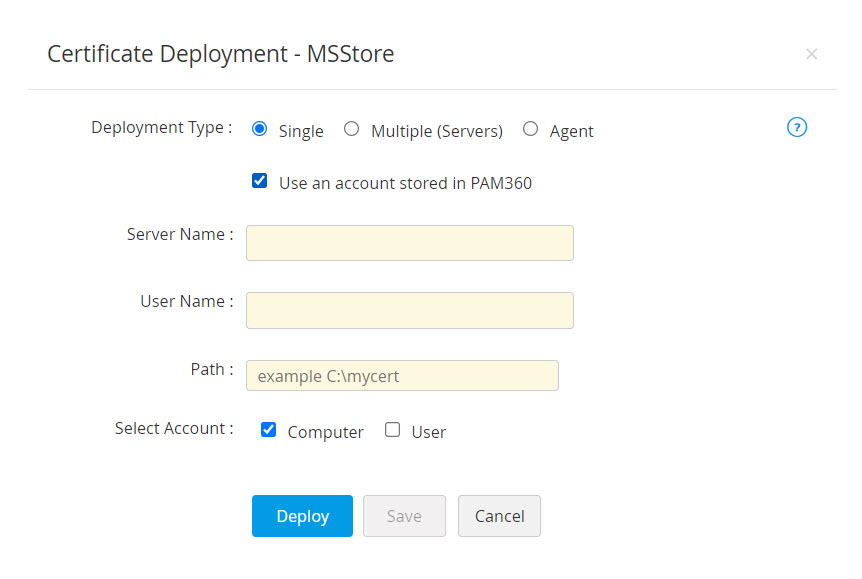Click the 'Multiple (Servers)' label text
Screen dimensions: 862x579
pos(436,131)
